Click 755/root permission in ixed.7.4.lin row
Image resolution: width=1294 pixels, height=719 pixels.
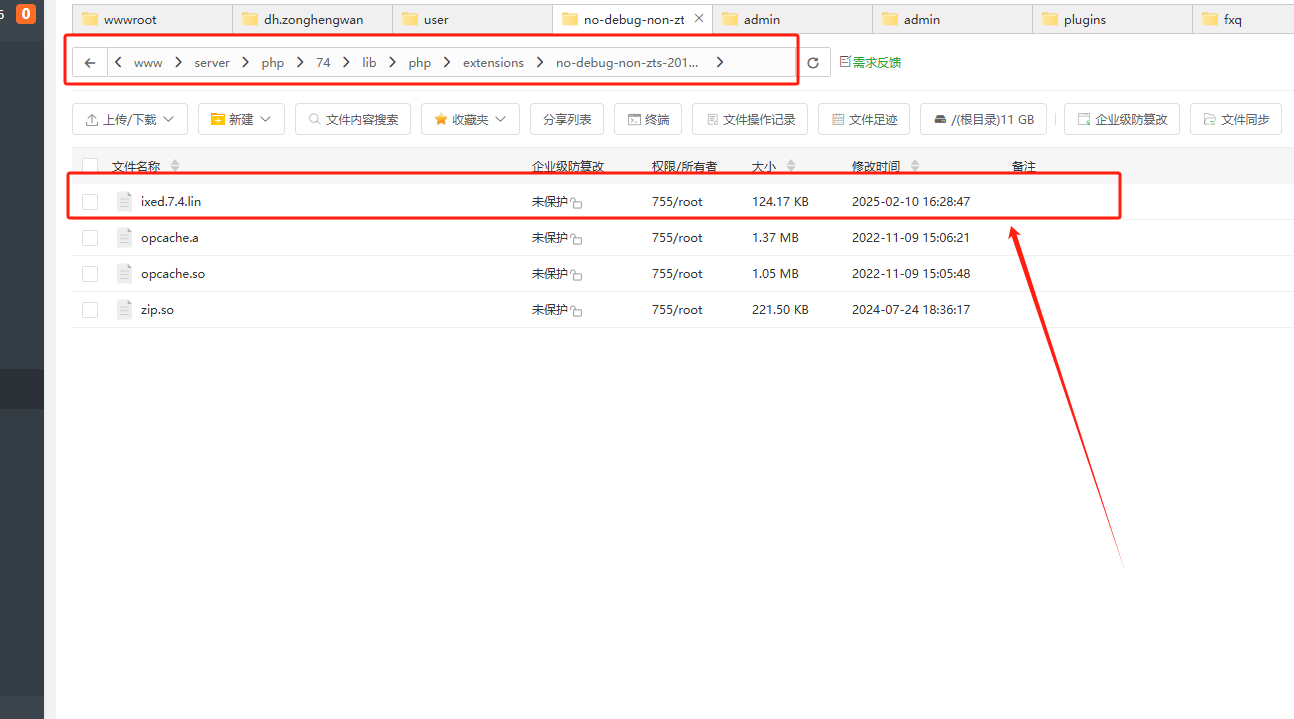coord(677,202)
